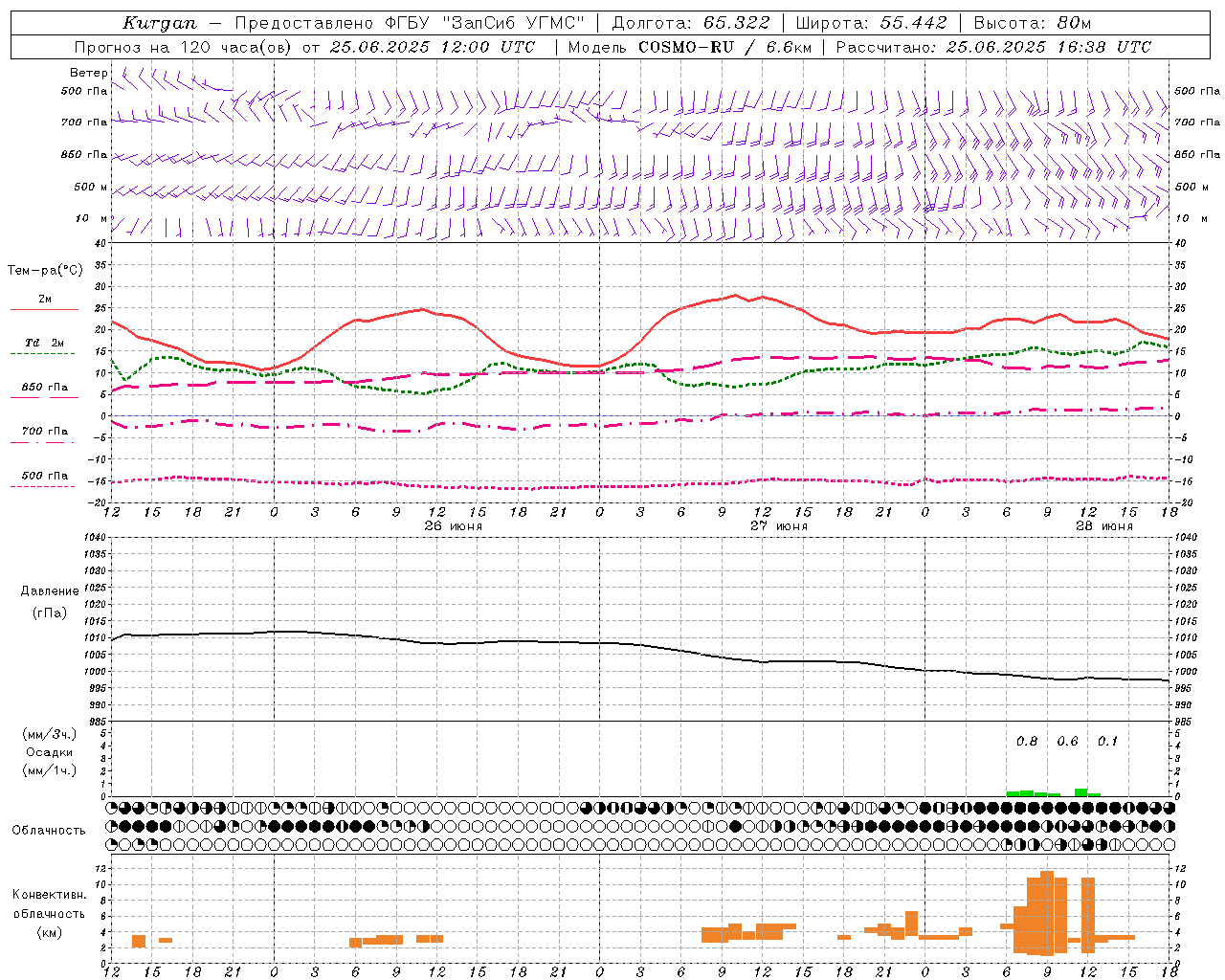This screenshot has height=980, width=1225.
Task: Click the Ветер wind panel label
Action: [88, 73]
